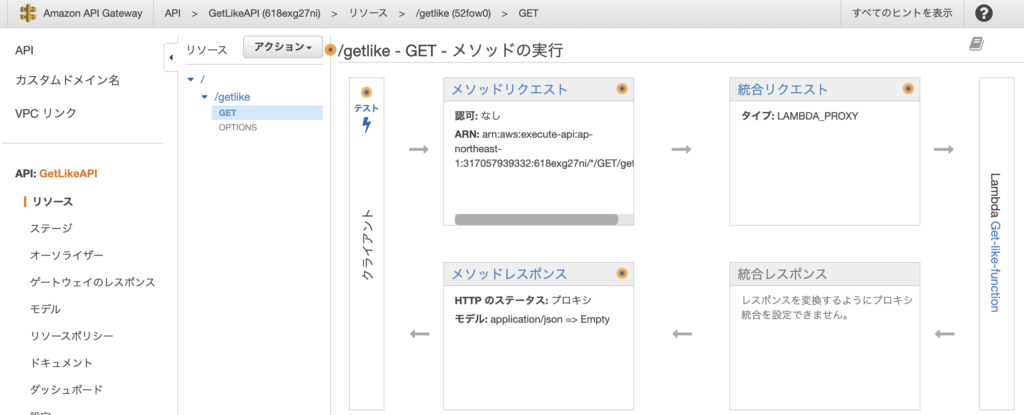Collapse the /getlike tree node arrow

[x=204, y=97]
